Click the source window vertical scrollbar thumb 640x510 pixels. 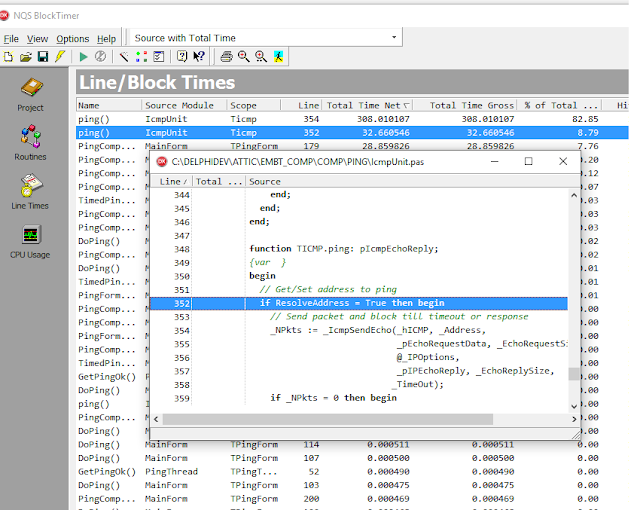pyautogui.click(x=574, y=374)
